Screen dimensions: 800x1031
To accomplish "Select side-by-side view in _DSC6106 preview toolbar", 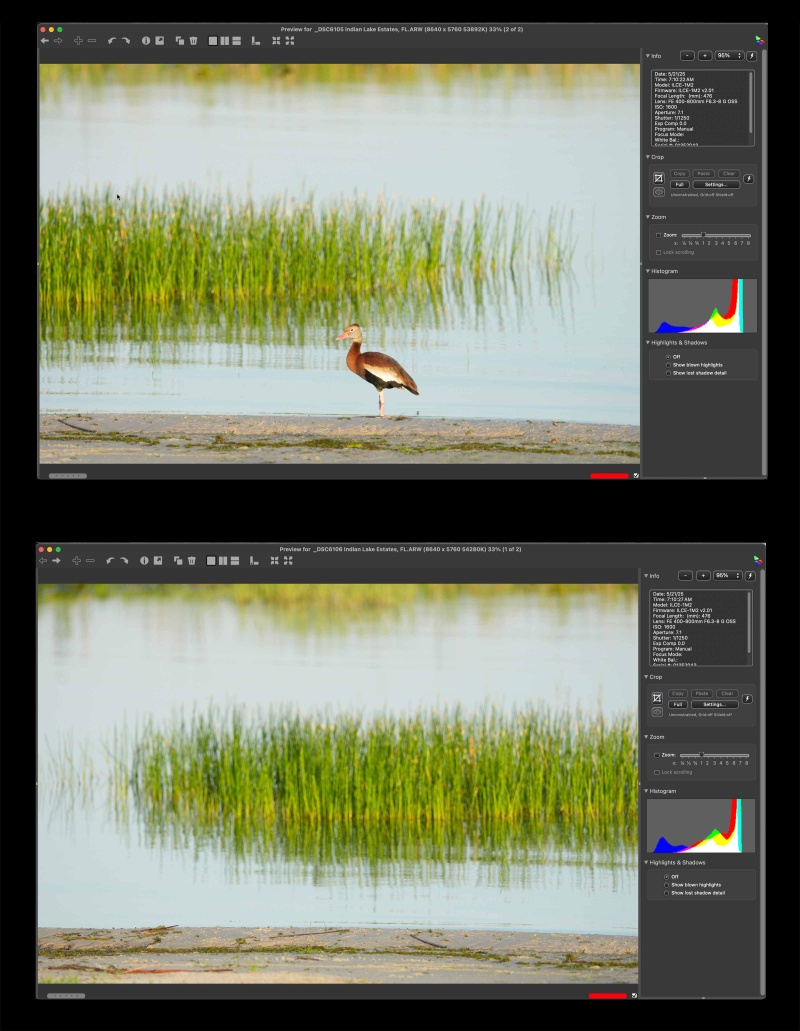I will coord(223,561).
